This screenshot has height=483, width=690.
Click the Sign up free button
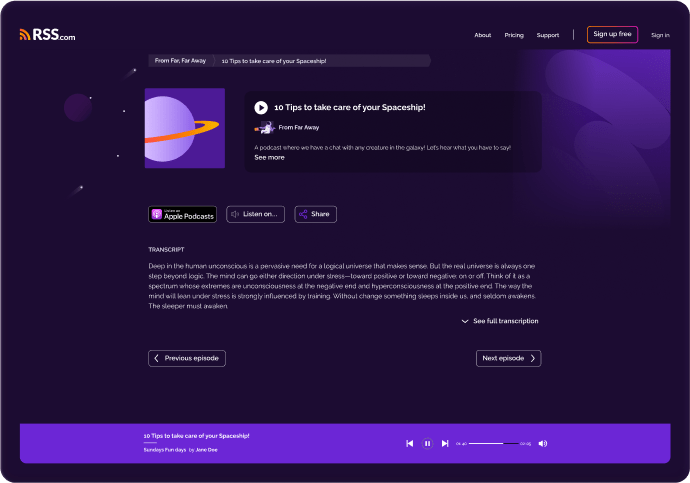pos(612,34)
